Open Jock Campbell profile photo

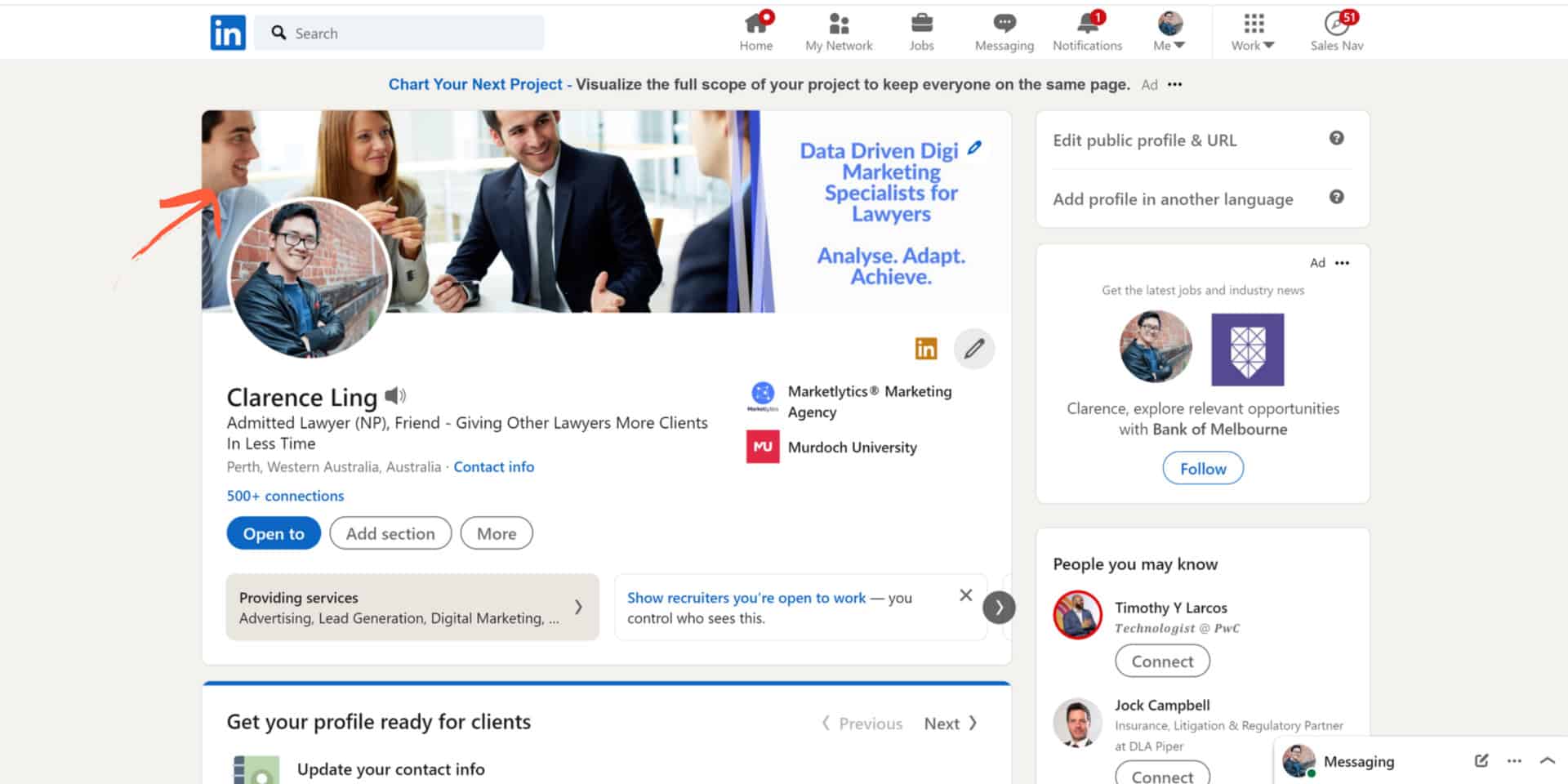pos(1077,724)
